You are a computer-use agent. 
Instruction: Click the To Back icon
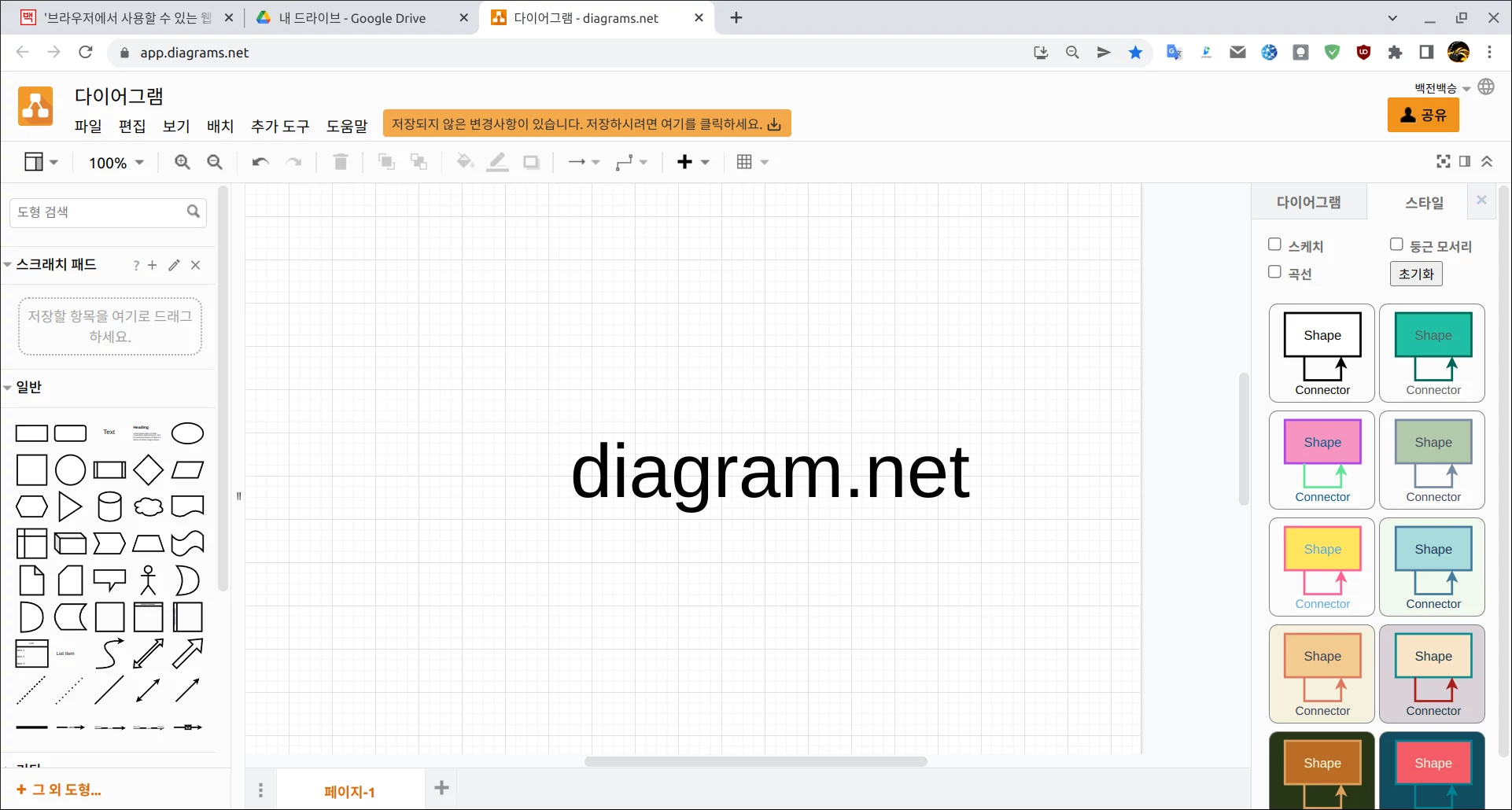(419, 162)
